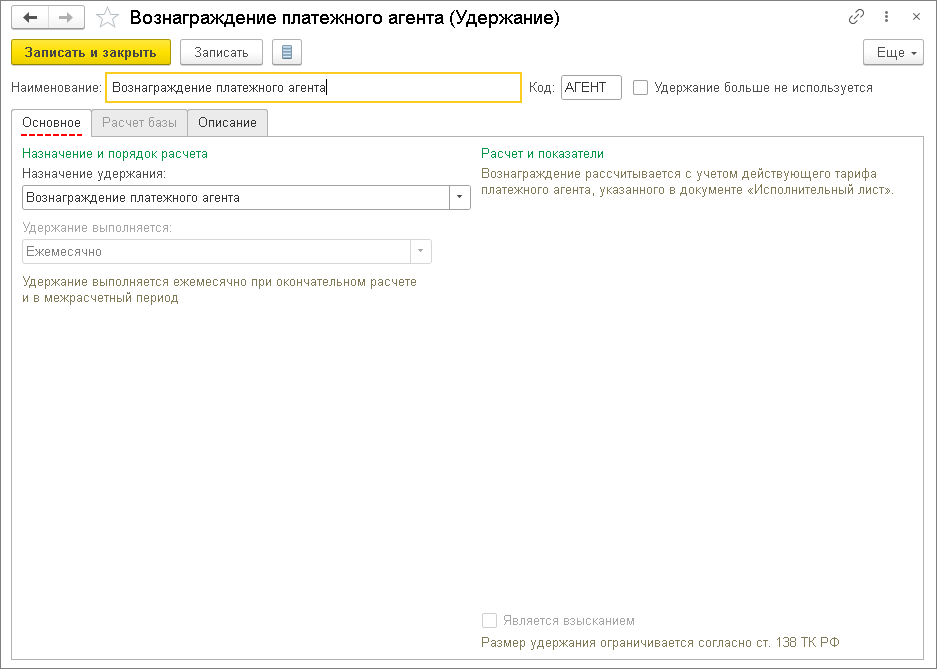The height and width of the screenshot is (669, 937).
Task: Focus the Код field containing АГЕНТ
Action: point(591,87)
